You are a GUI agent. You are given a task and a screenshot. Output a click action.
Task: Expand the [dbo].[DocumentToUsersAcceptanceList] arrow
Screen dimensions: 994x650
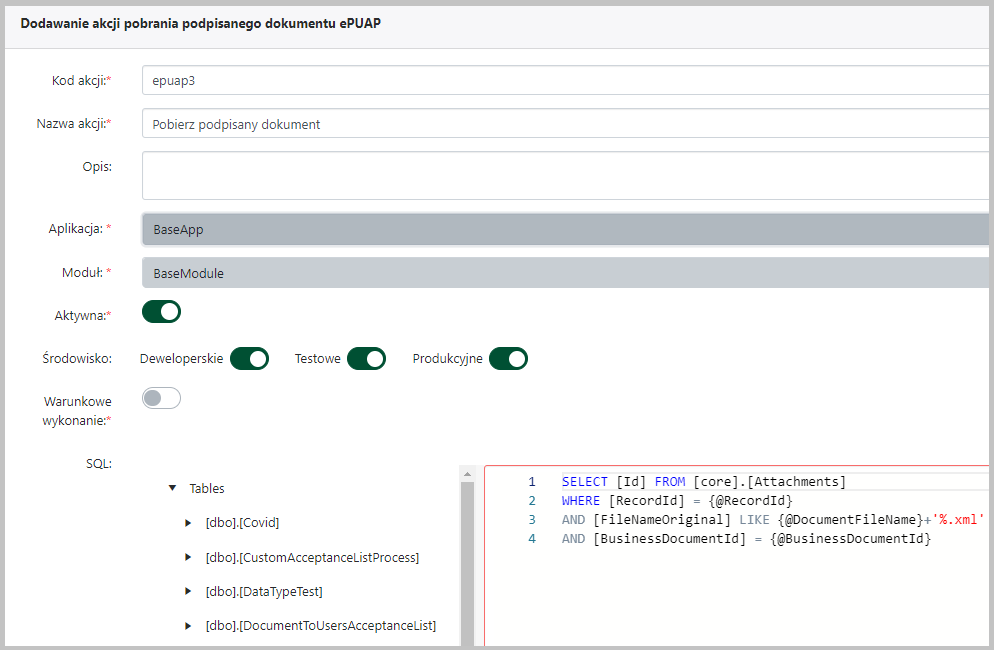(x=188, y=626)
